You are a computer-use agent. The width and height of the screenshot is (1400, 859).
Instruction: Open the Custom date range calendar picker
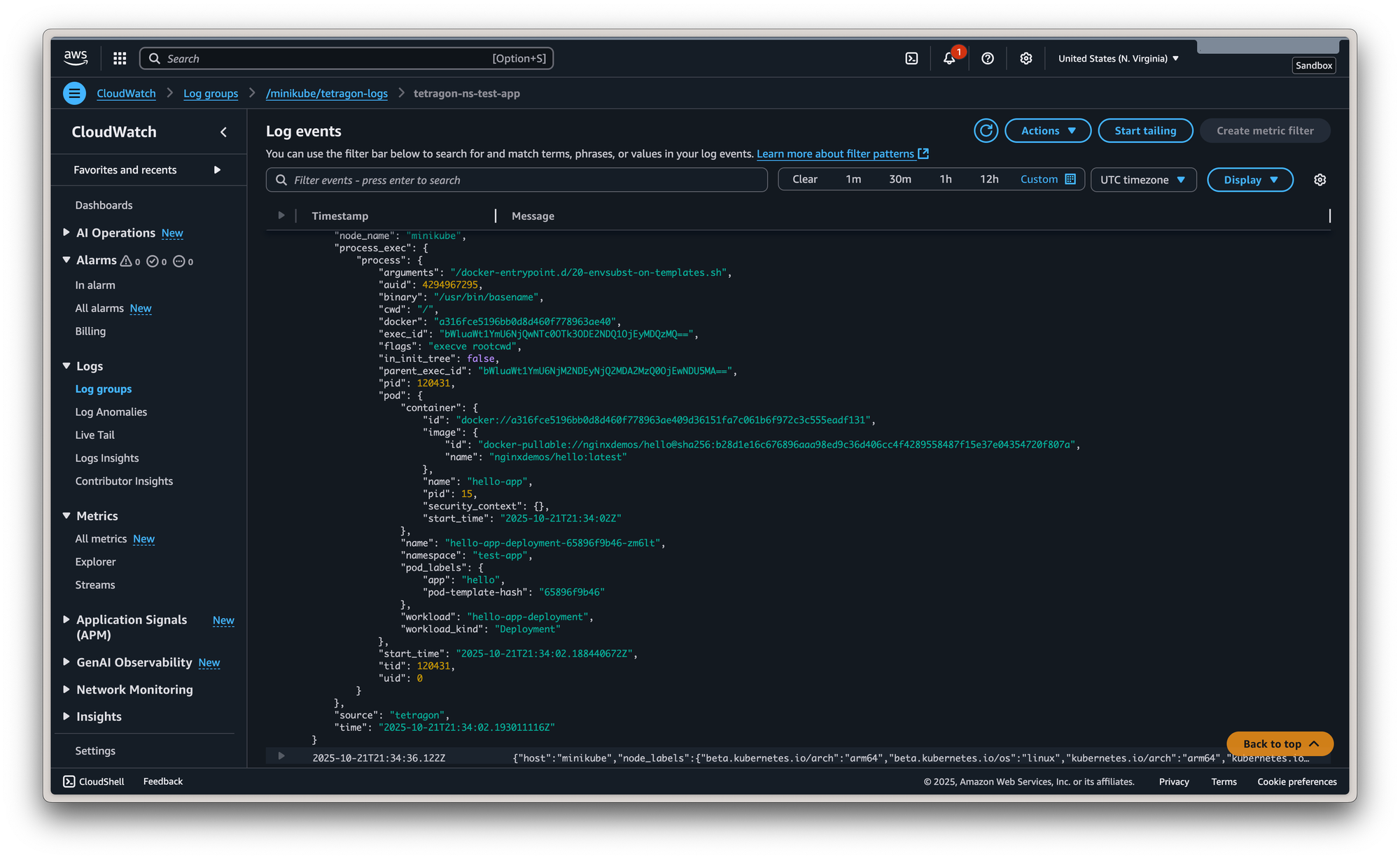tap(1070, 179)
